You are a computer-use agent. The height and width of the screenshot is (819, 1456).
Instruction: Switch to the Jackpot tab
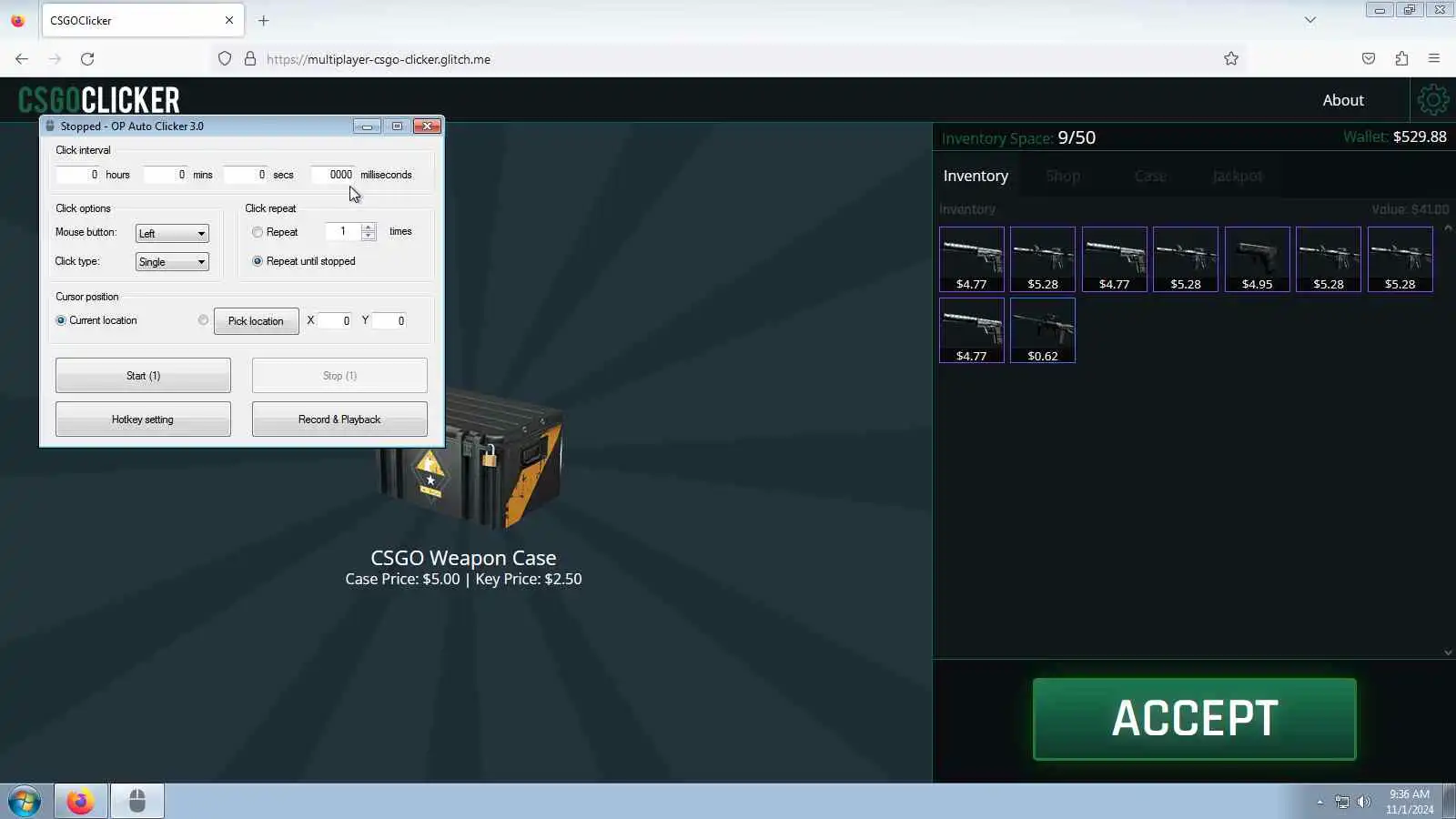pos(1238,177)
